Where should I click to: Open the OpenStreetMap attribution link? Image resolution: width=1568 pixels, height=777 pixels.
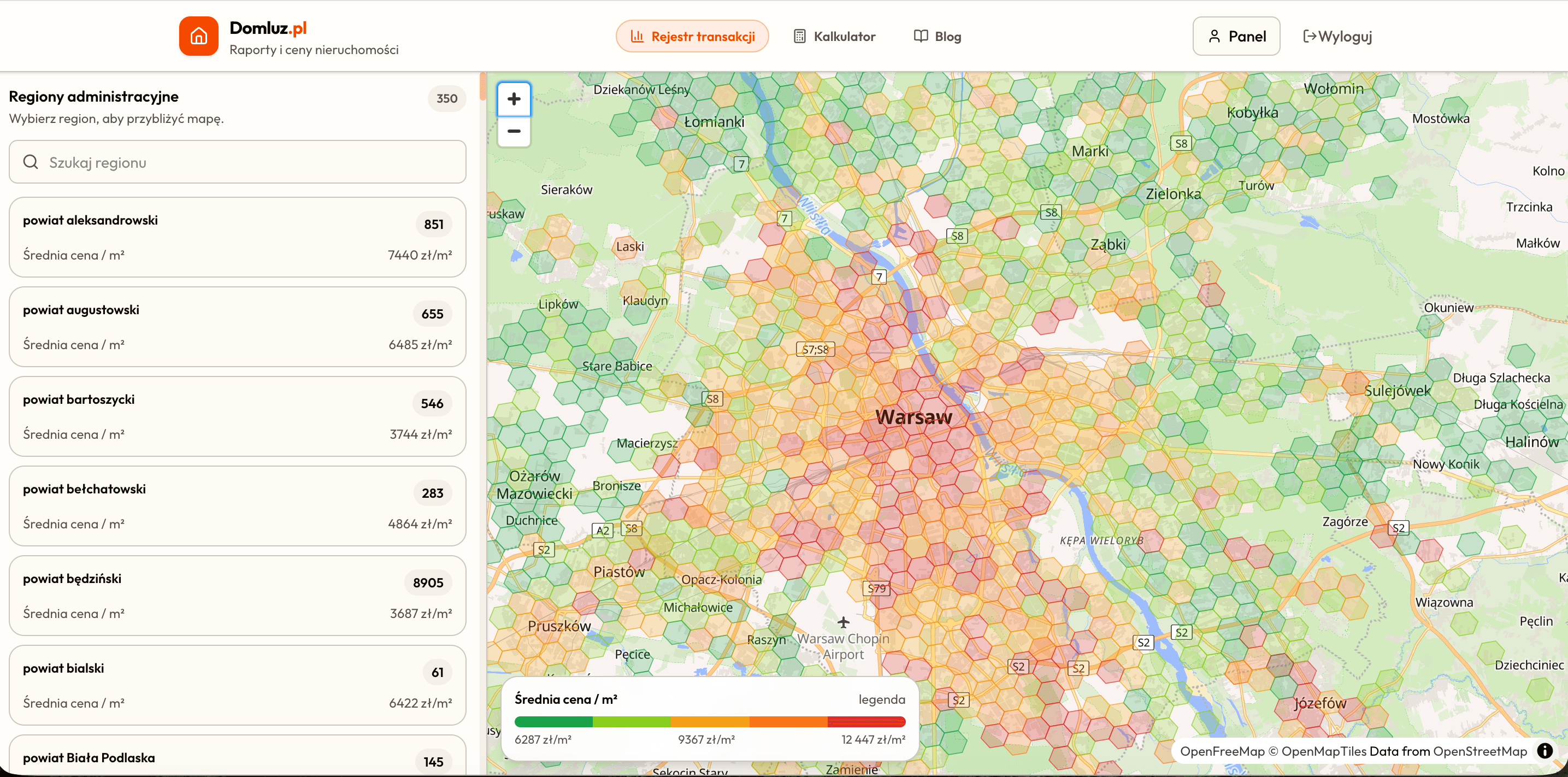pyautogui.click(x=1479, y=751)
